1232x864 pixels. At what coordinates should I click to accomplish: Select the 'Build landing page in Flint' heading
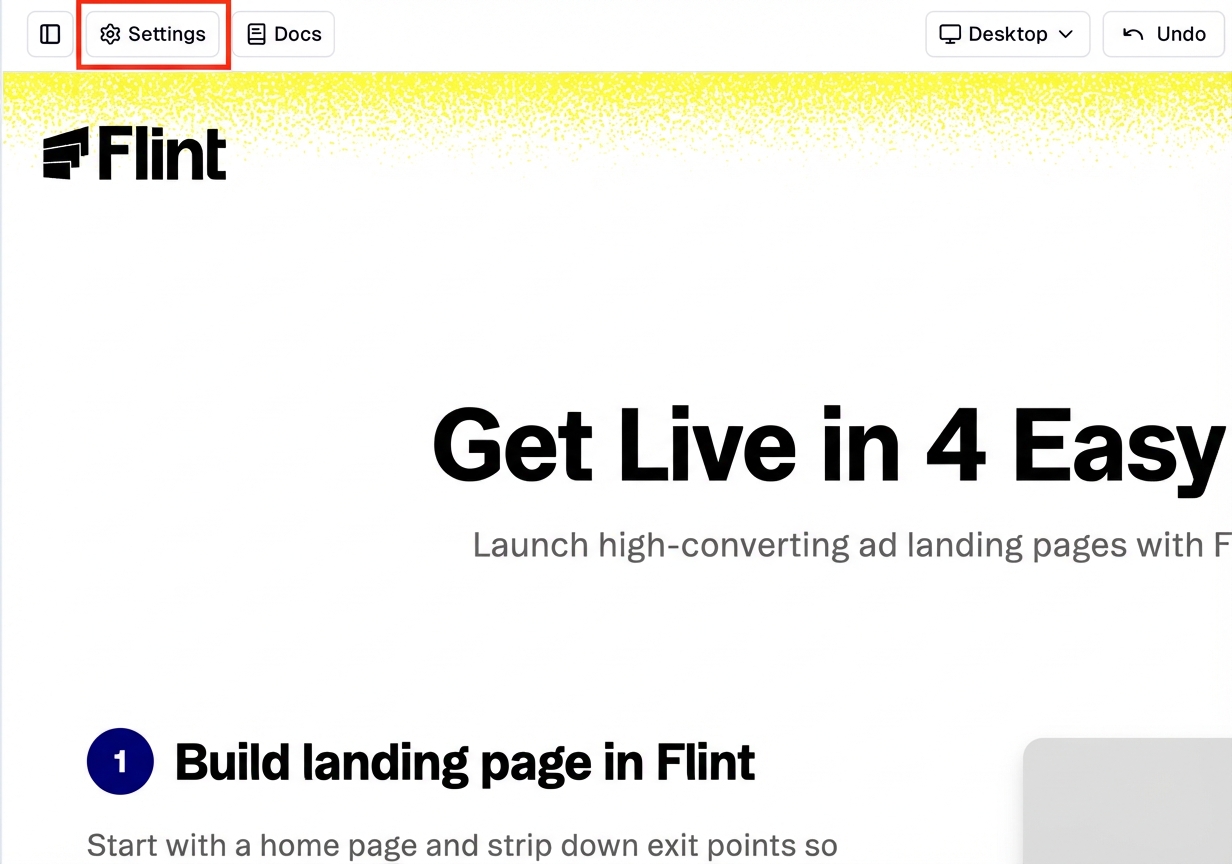click(465, 762)
